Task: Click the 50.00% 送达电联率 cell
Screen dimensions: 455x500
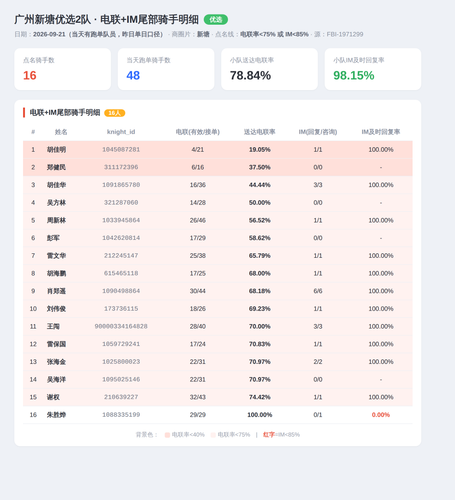Action: (260, 203)
